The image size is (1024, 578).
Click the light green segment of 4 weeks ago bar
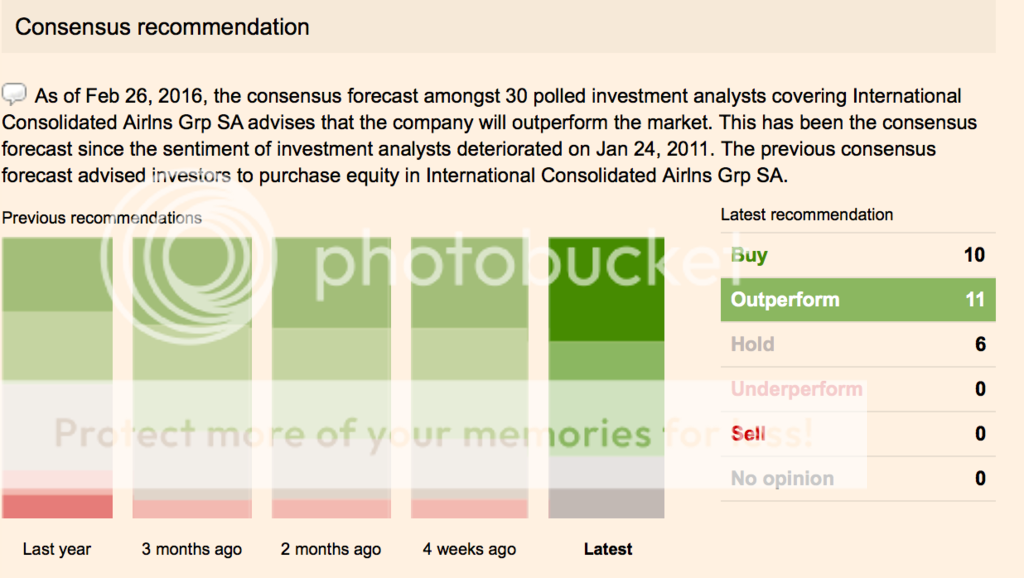tap(469, 355)
